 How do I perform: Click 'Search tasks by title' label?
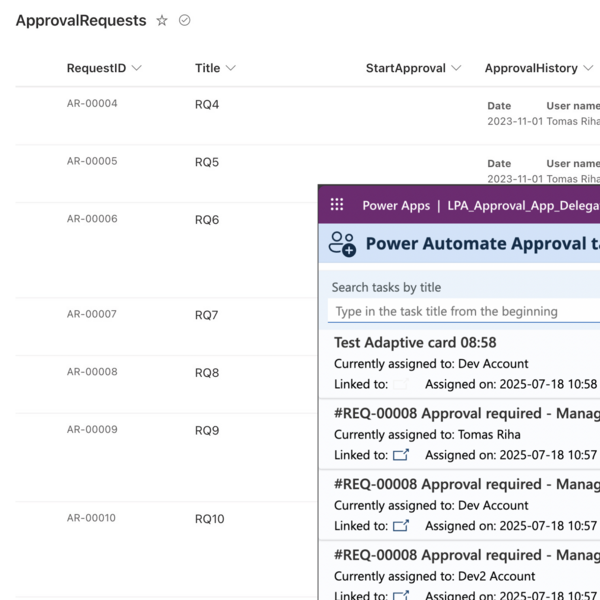pos(386,287)
